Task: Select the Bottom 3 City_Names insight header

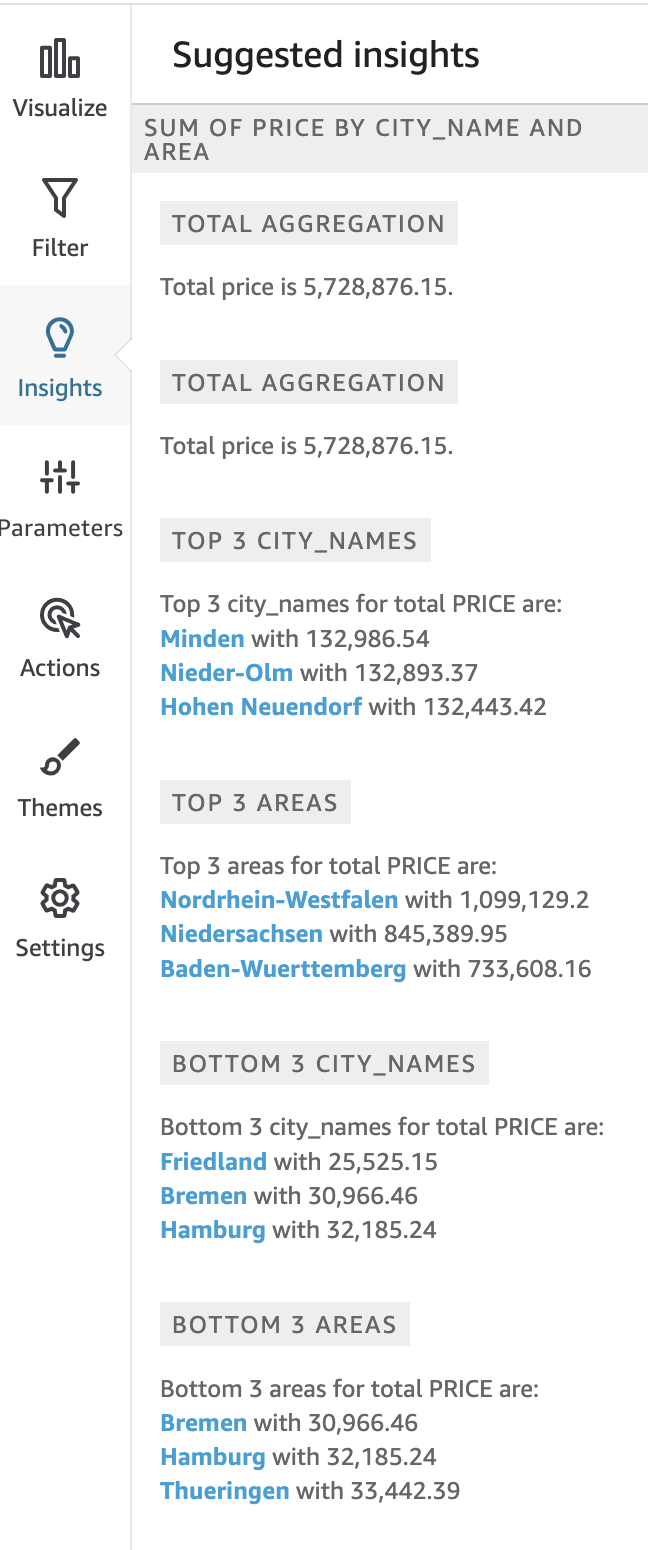Action: pos(324,1063)
